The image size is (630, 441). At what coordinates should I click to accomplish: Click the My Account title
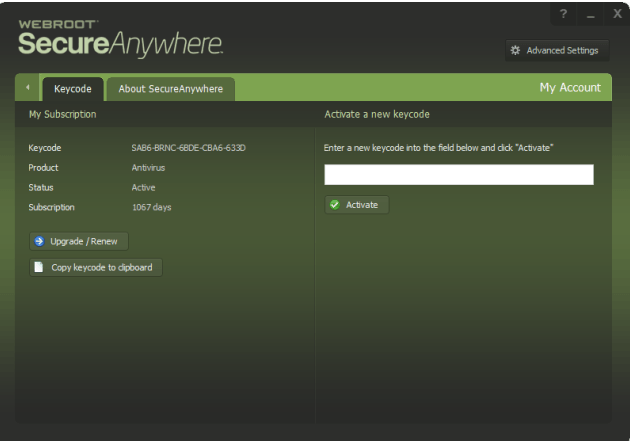click(570, 88)
